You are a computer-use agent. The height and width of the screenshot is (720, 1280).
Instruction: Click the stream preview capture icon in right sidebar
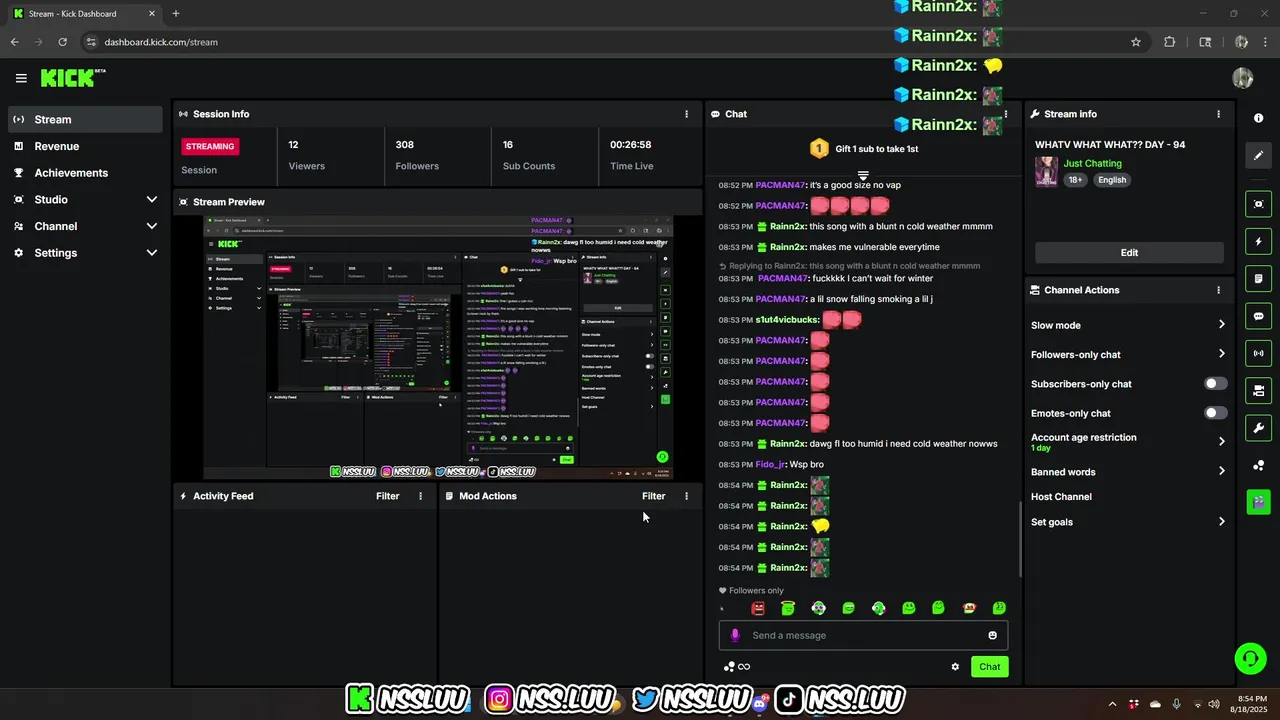coord(1258,204)
